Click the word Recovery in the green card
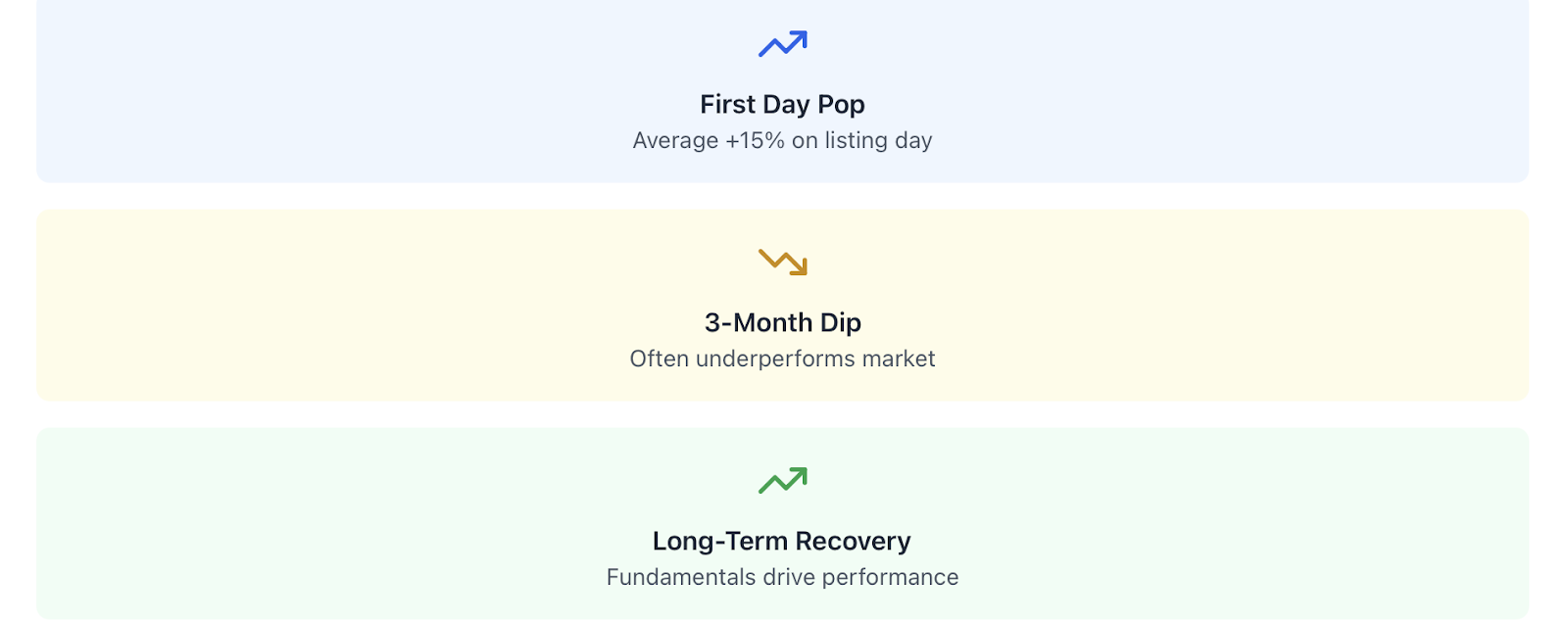 [853, 541]
